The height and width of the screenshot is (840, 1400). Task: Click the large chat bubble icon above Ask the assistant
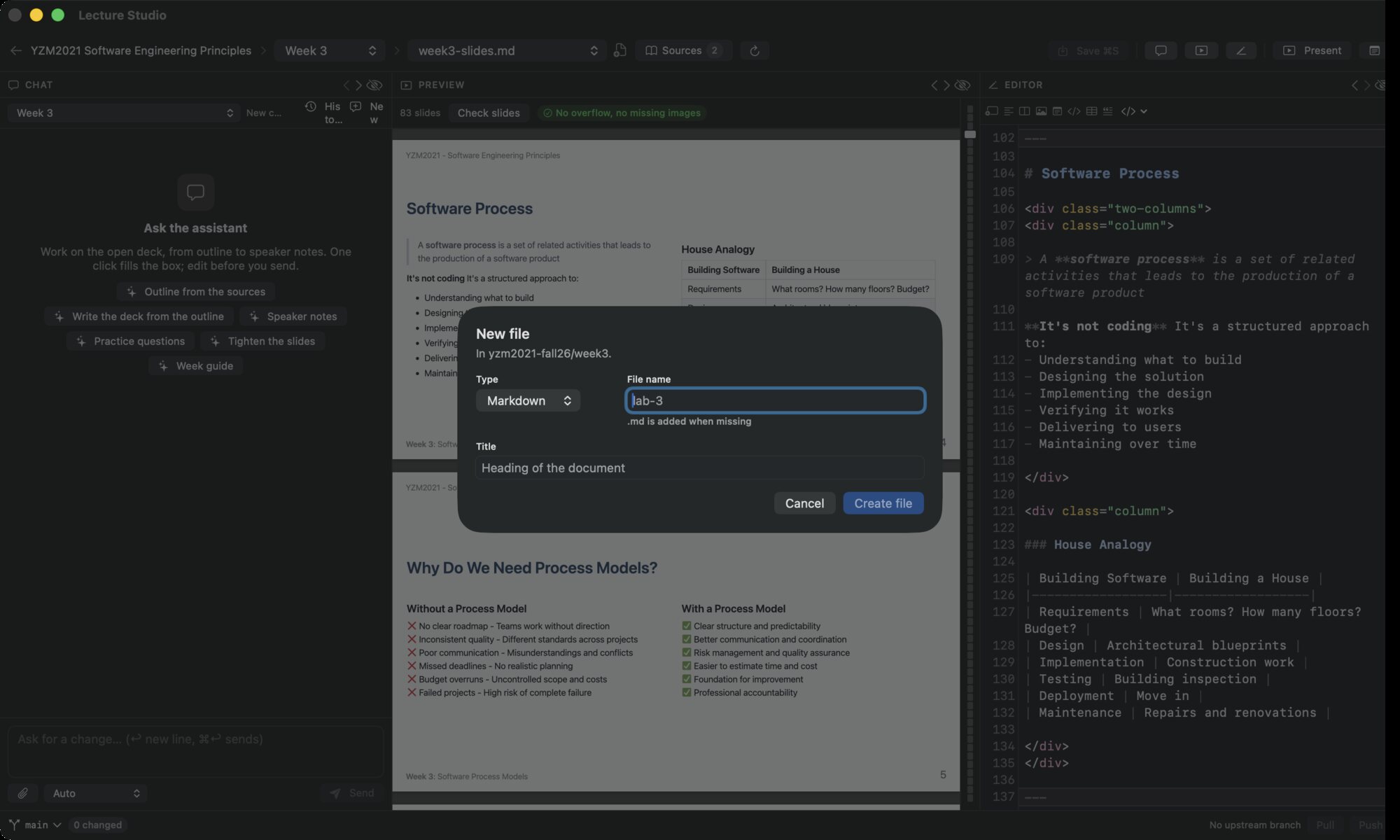coord(195,192)
